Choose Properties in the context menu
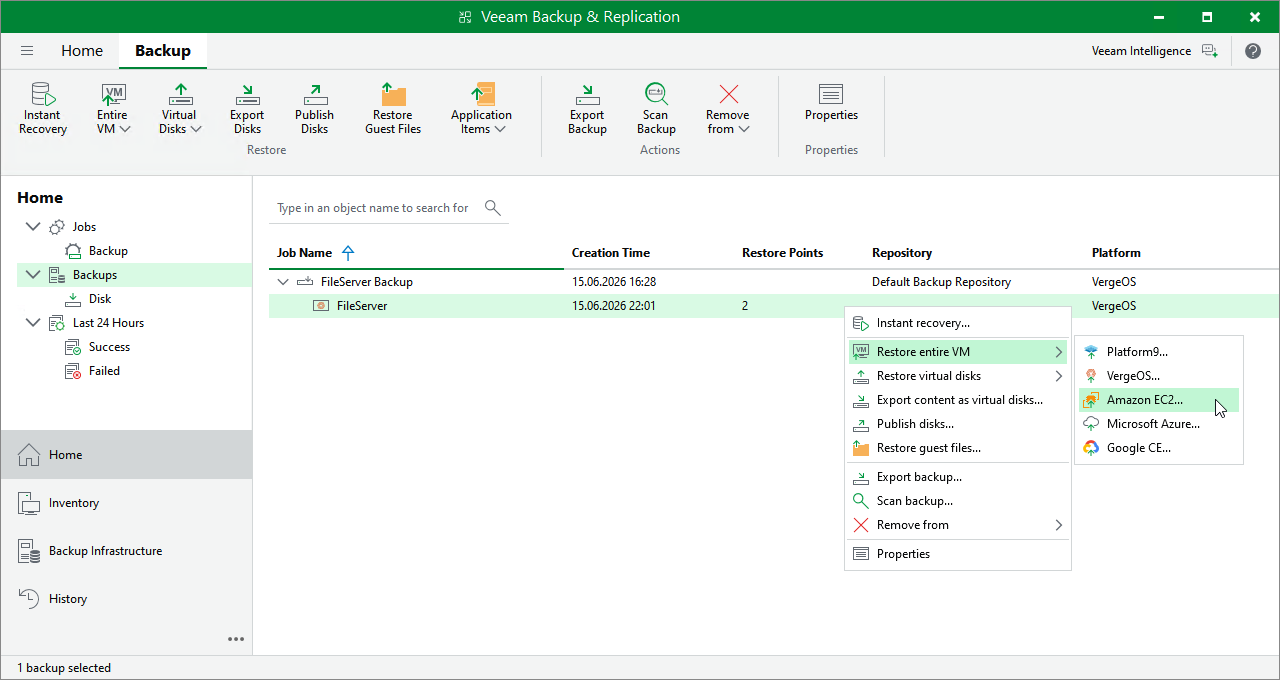The height and width of the screenshot is (680, 1280). [x=958, y=554]
